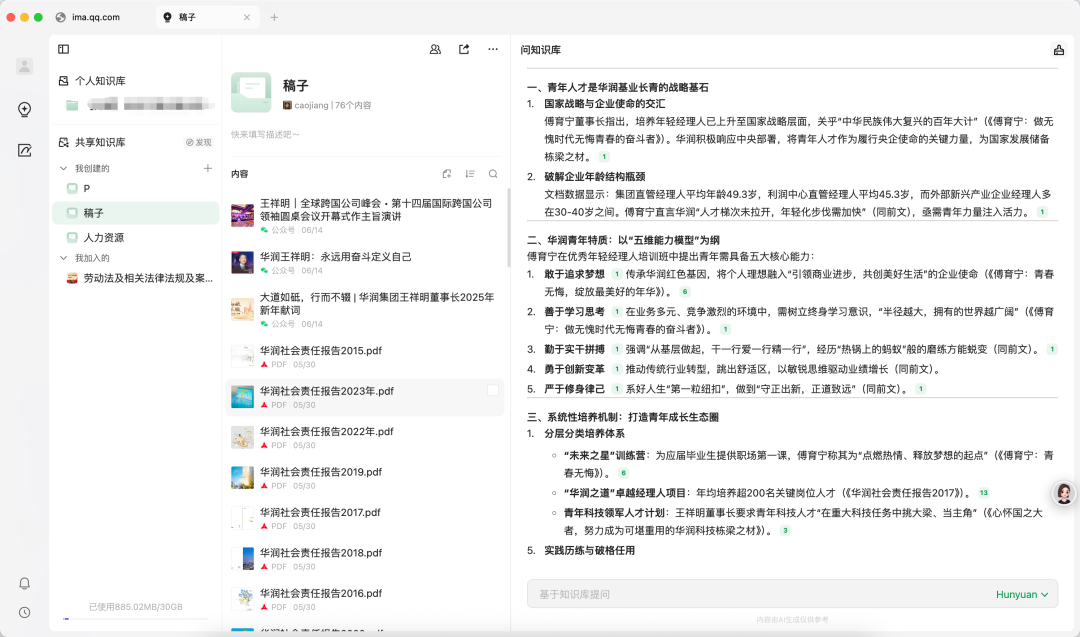This screenshot has width=1080, height=637.
Task: Switch to the ima.qq.com browser tab
Action: (95, 17)
